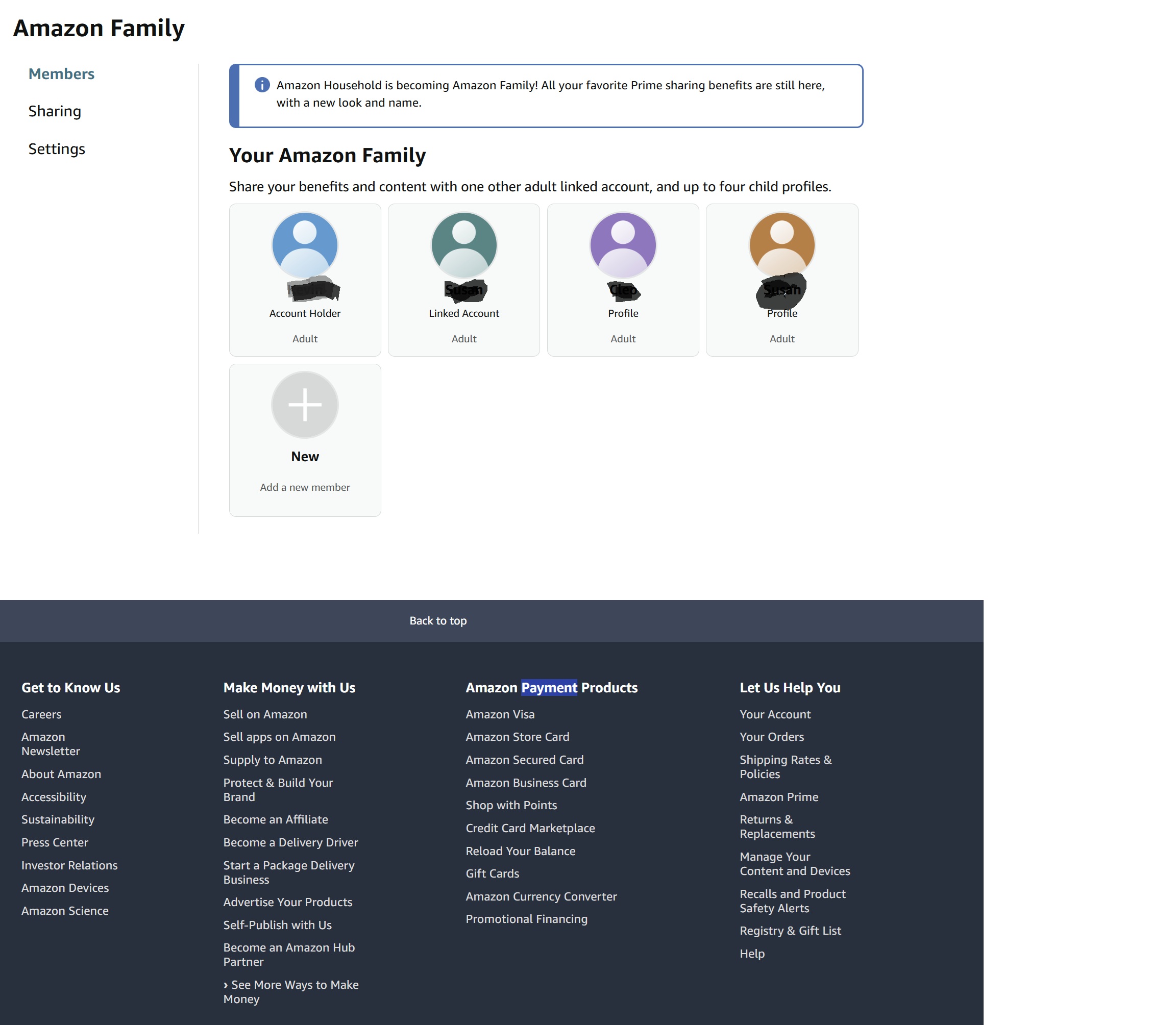Click the Help footer link
The width and height of the screenshot is (1176, 1025).
(751, 954)
